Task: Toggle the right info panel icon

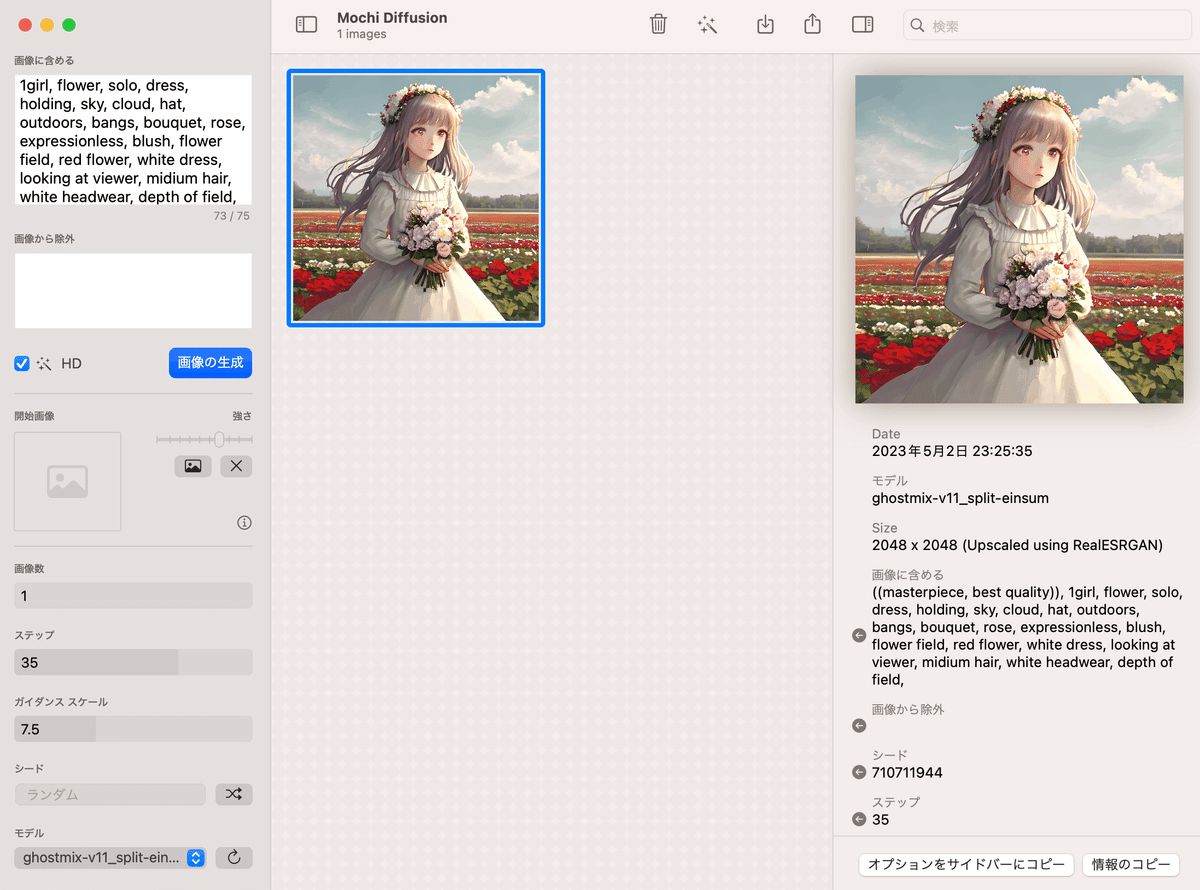Action: (x=863, y=25)
